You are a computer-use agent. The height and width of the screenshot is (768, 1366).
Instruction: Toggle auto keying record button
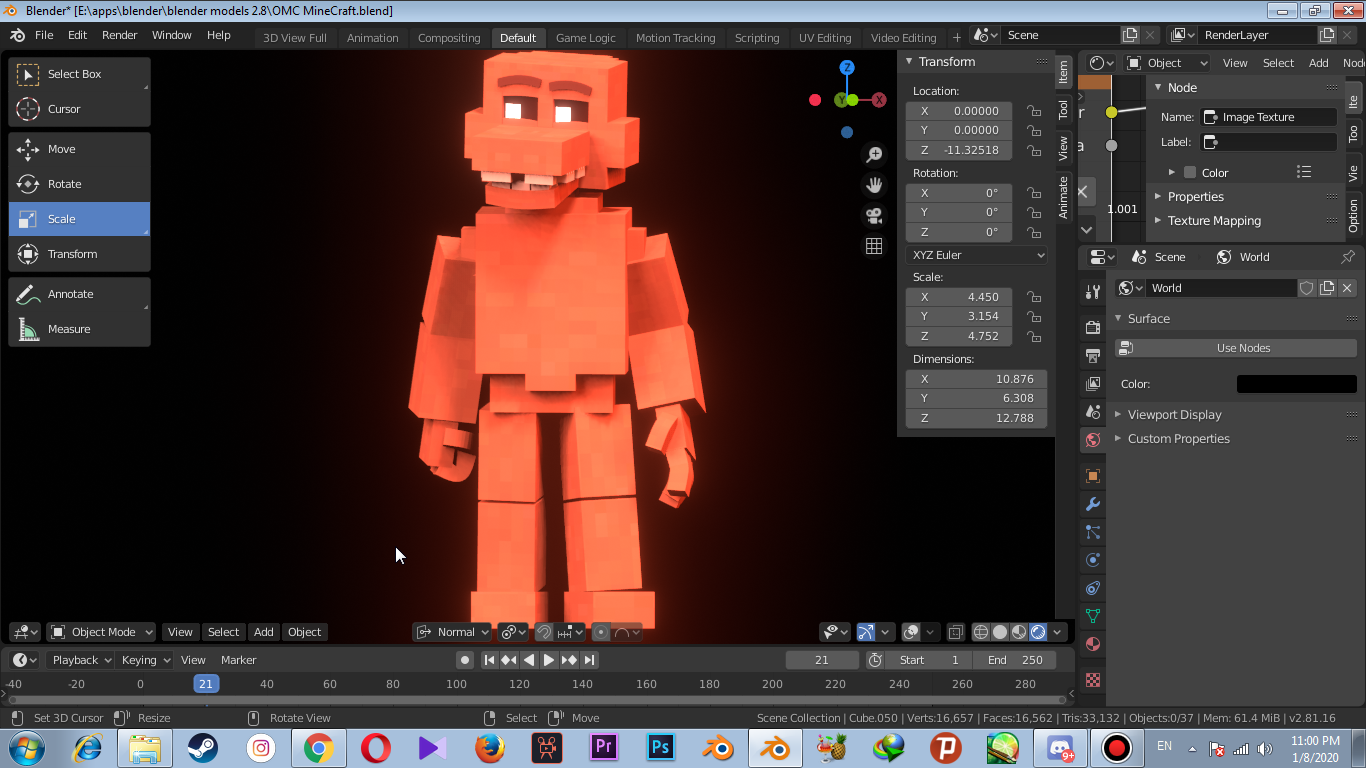pyautogui.click(x=465, y=660)
